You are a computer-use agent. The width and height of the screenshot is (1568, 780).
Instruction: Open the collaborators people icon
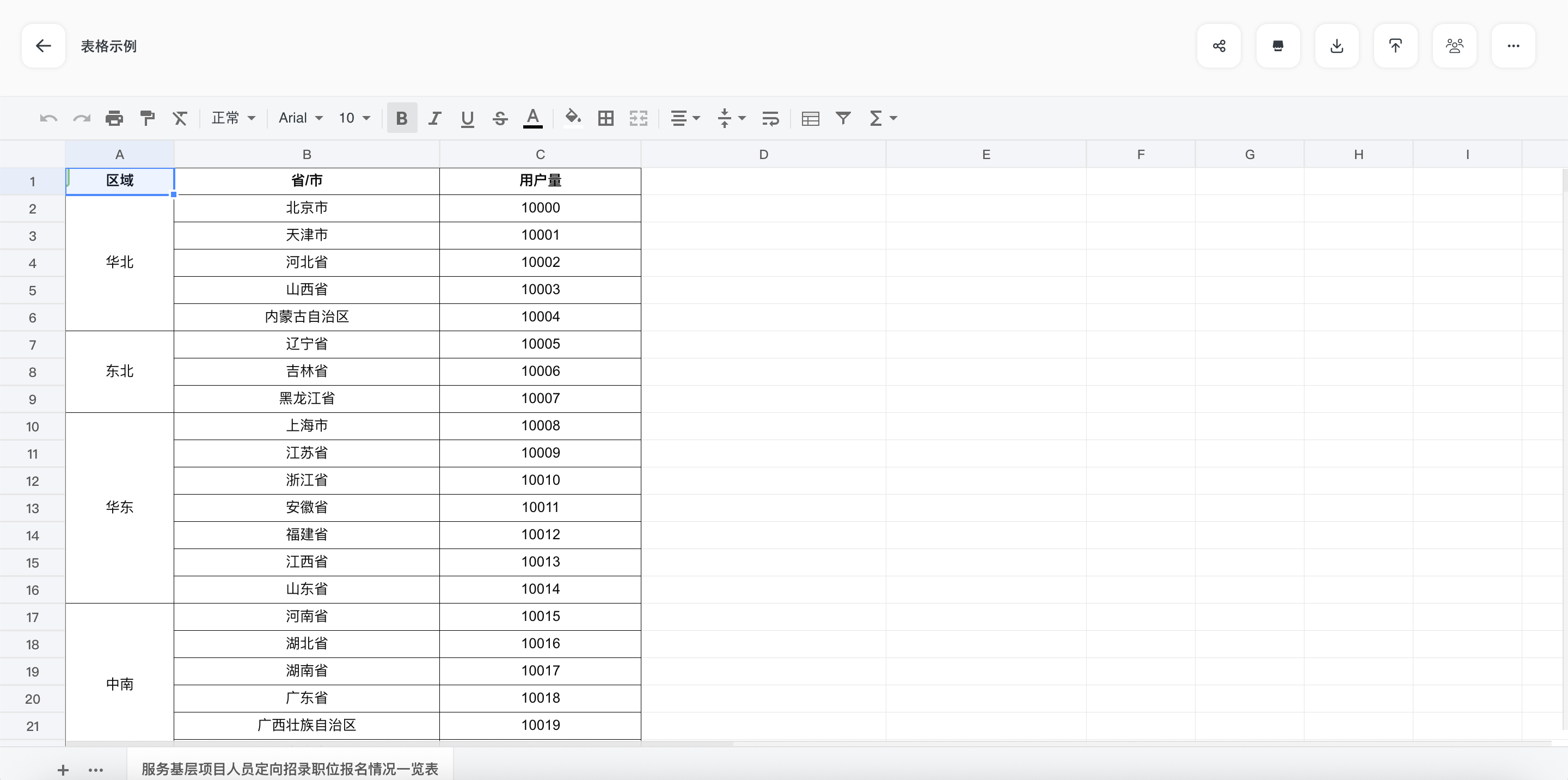1454,46
